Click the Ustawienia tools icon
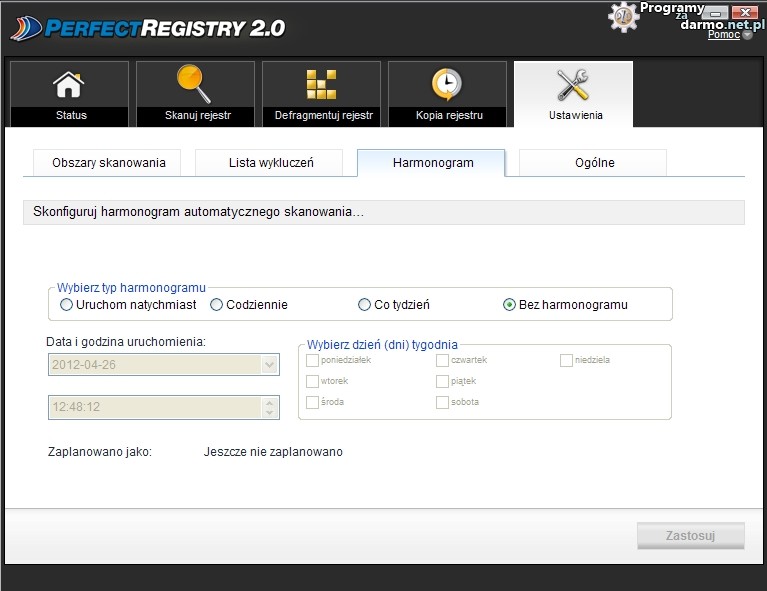Screen dimensions: 767x591 coord(574,85)
